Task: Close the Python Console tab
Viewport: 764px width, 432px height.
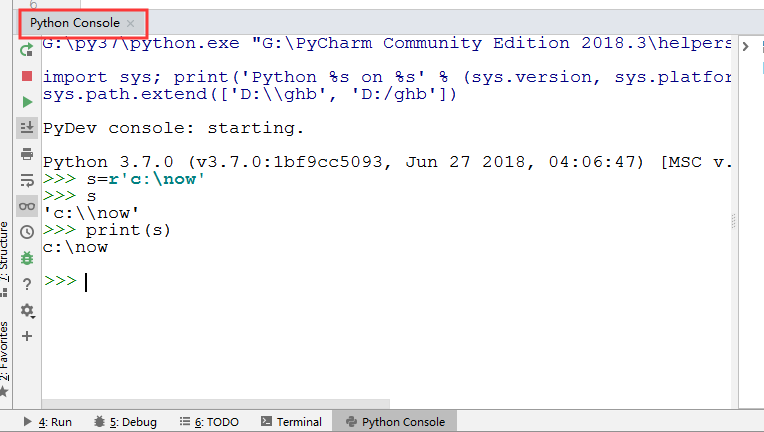Action: click(x=130, y=22)
